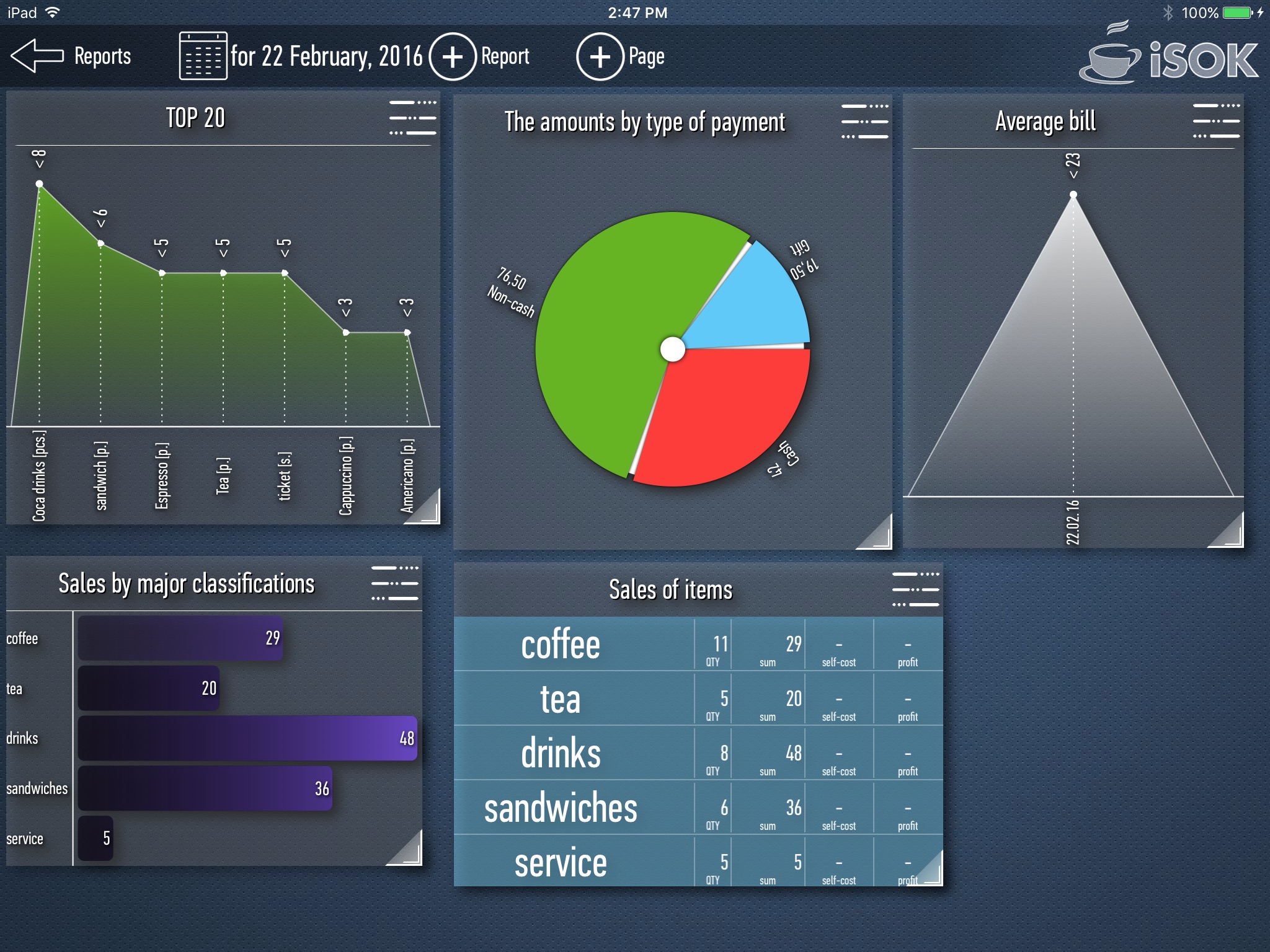Tap the Coca drinks data point
This screenshot has height=952, width=1270.
click(x=39, y=184)
